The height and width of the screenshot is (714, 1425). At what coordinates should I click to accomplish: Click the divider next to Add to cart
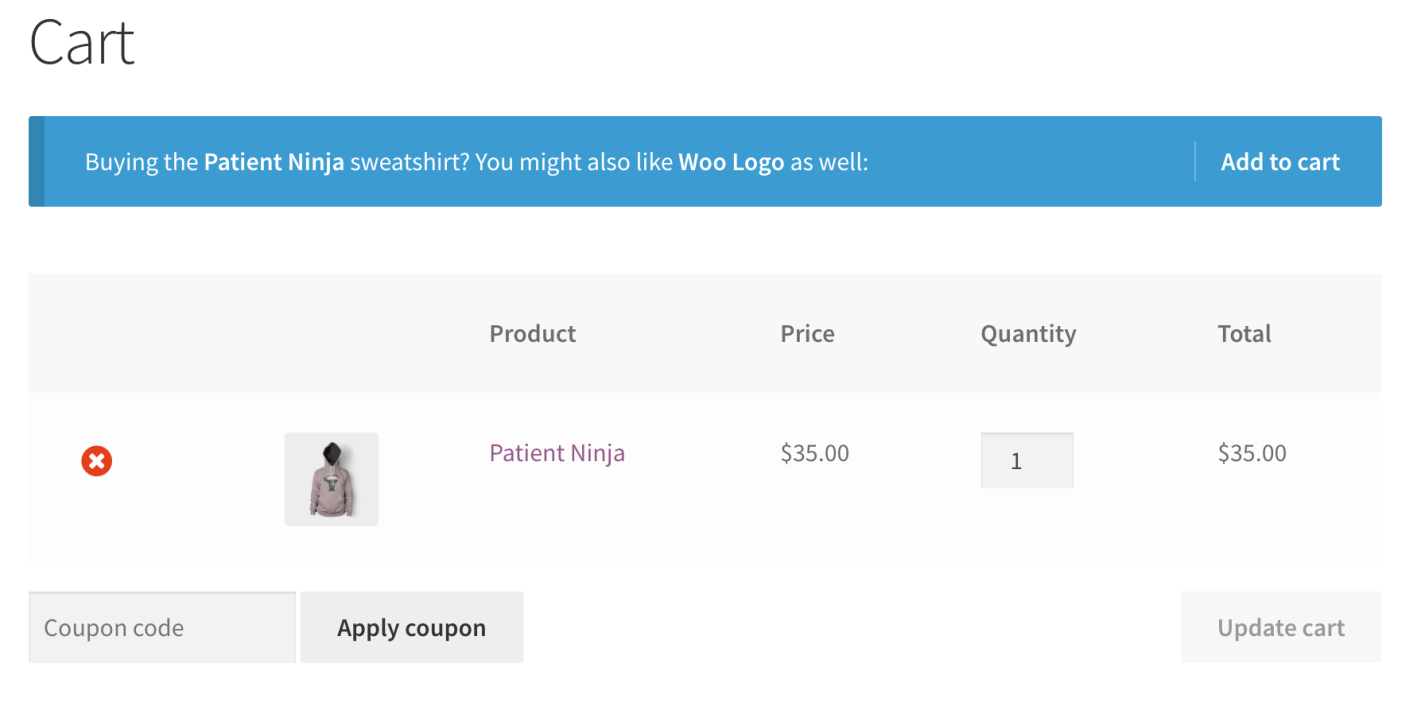coord(1195,161)
